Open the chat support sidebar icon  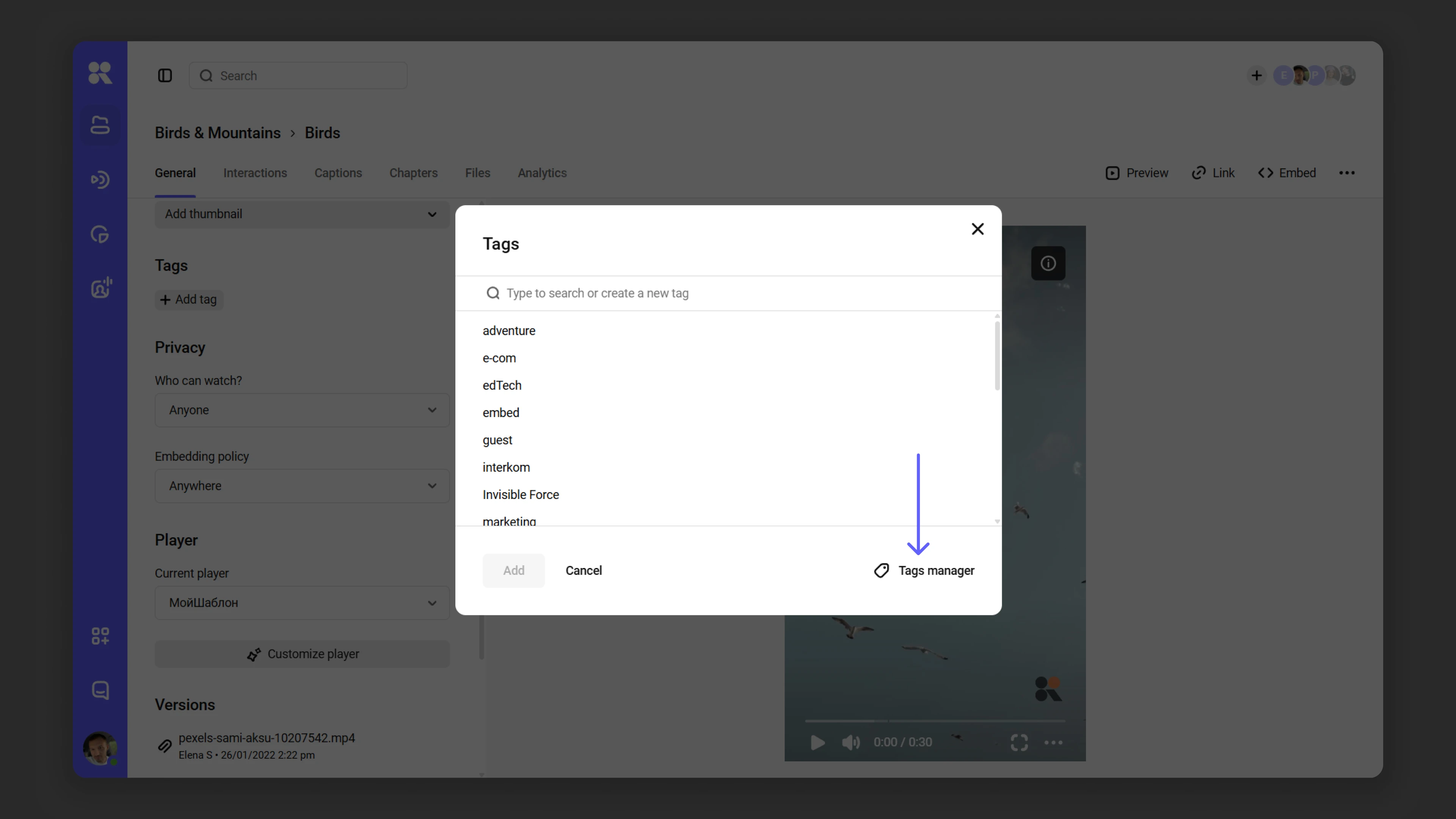[x=100, y=690]
